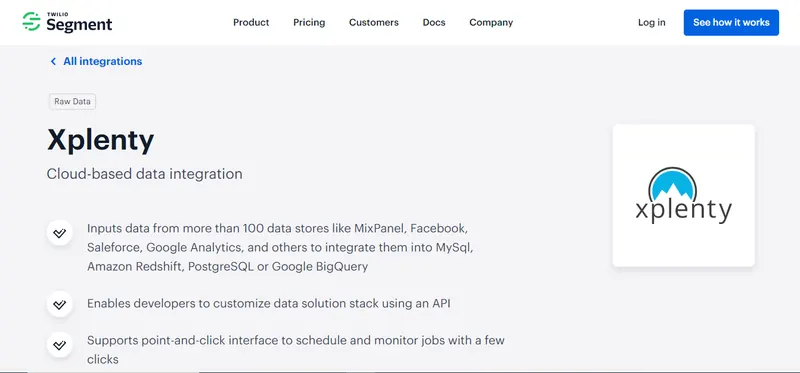This screenshot has height=373, width=800.
Task: Open the Company menu
Action: click(491, 22)
